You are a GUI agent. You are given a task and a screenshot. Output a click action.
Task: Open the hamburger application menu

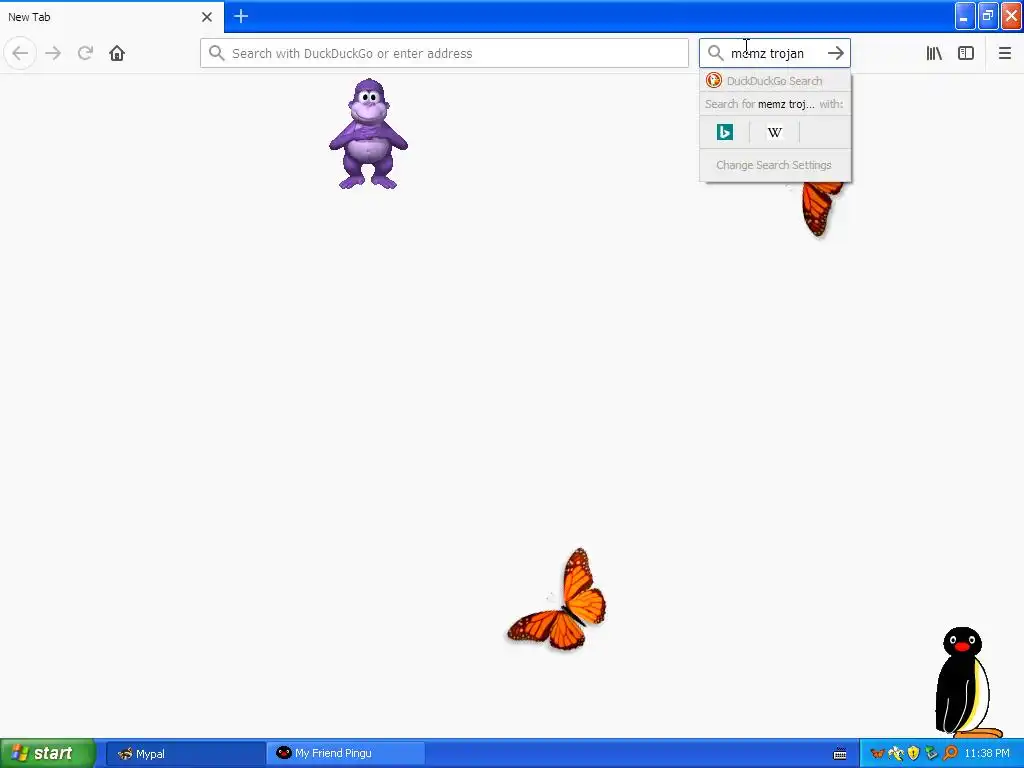tap(1004, 53)
